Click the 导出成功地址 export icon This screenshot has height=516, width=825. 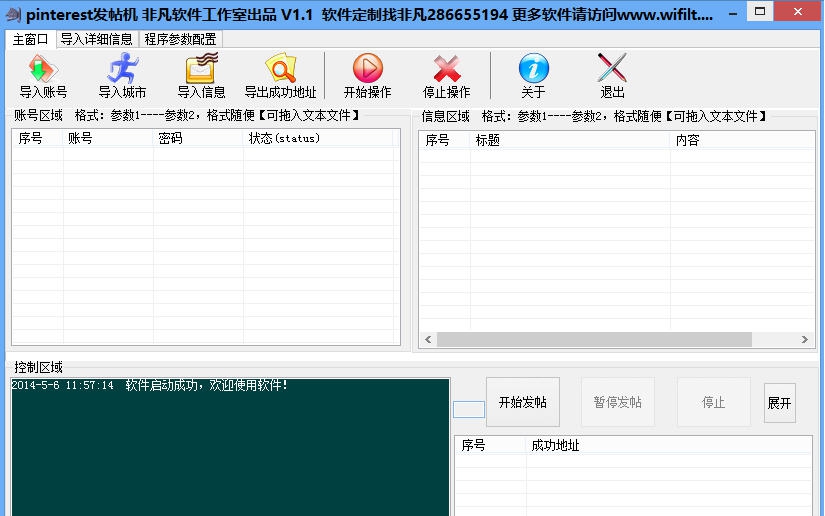tap(280, 68)
